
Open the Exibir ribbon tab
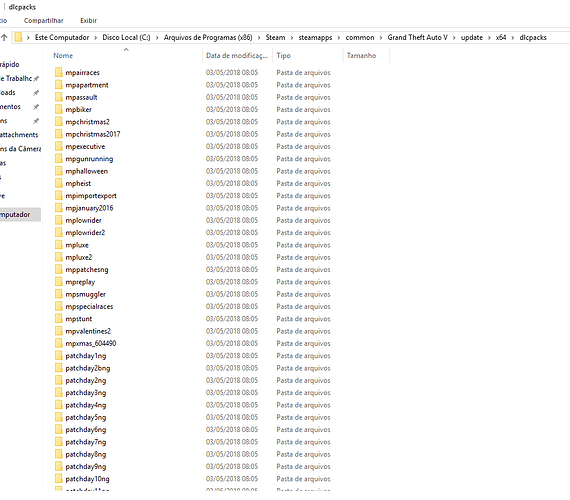pyautogui.click(x=88, y=20)
